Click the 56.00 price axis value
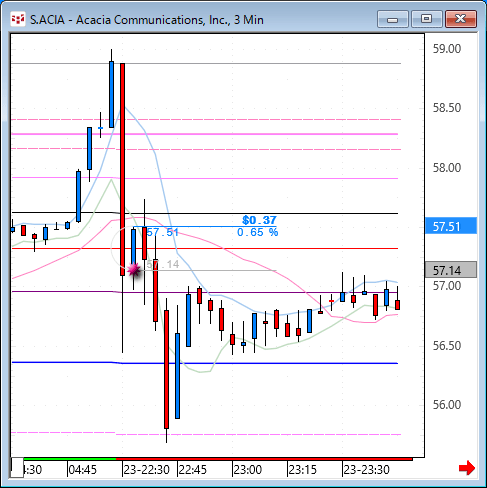 (447, 405)
